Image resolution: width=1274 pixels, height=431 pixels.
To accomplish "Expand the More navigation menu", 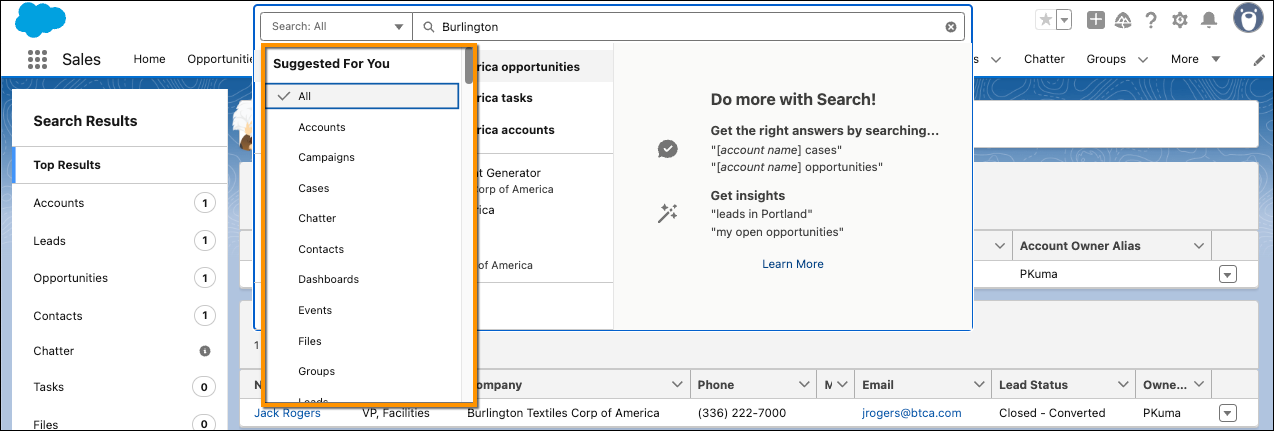I will (x=1196, y=59).
